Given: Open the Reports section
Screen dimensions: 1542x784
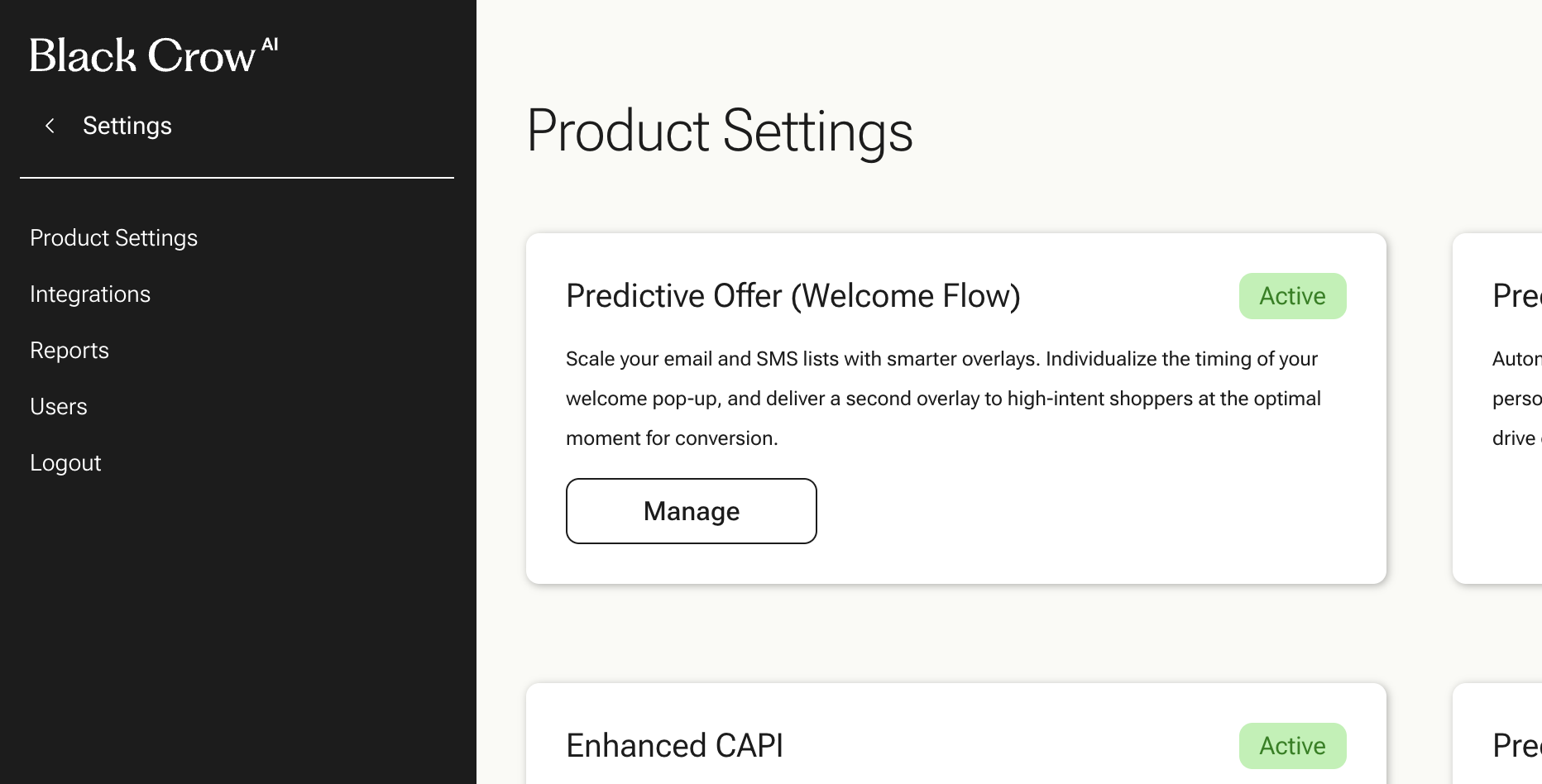Looking at the screenshot, I should pyautogui.click(x=69, y=351).
